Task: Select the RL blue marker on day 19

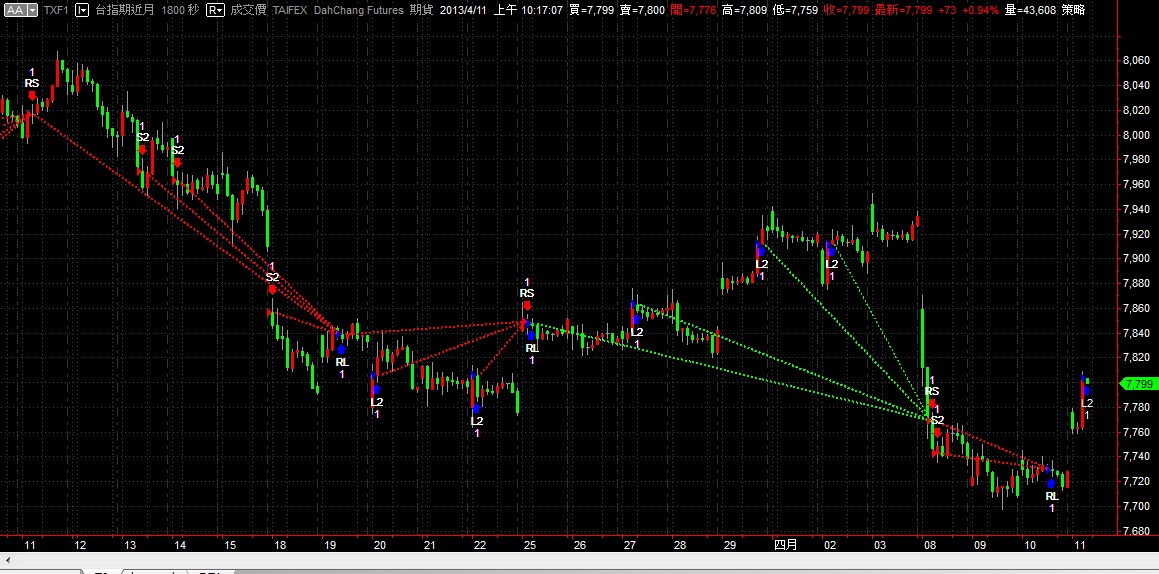Action: (341, 362)
